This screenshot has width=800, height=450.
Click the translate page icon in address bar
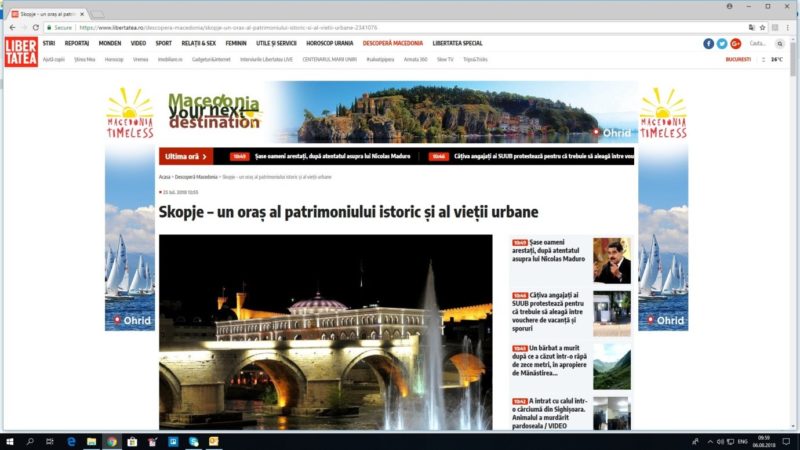[x=751, y=28]
